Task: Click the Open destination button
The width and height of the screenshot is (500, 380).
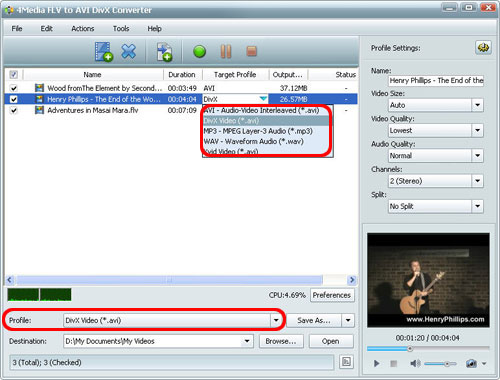Action: pyautogui.click(x=331, y=341)
